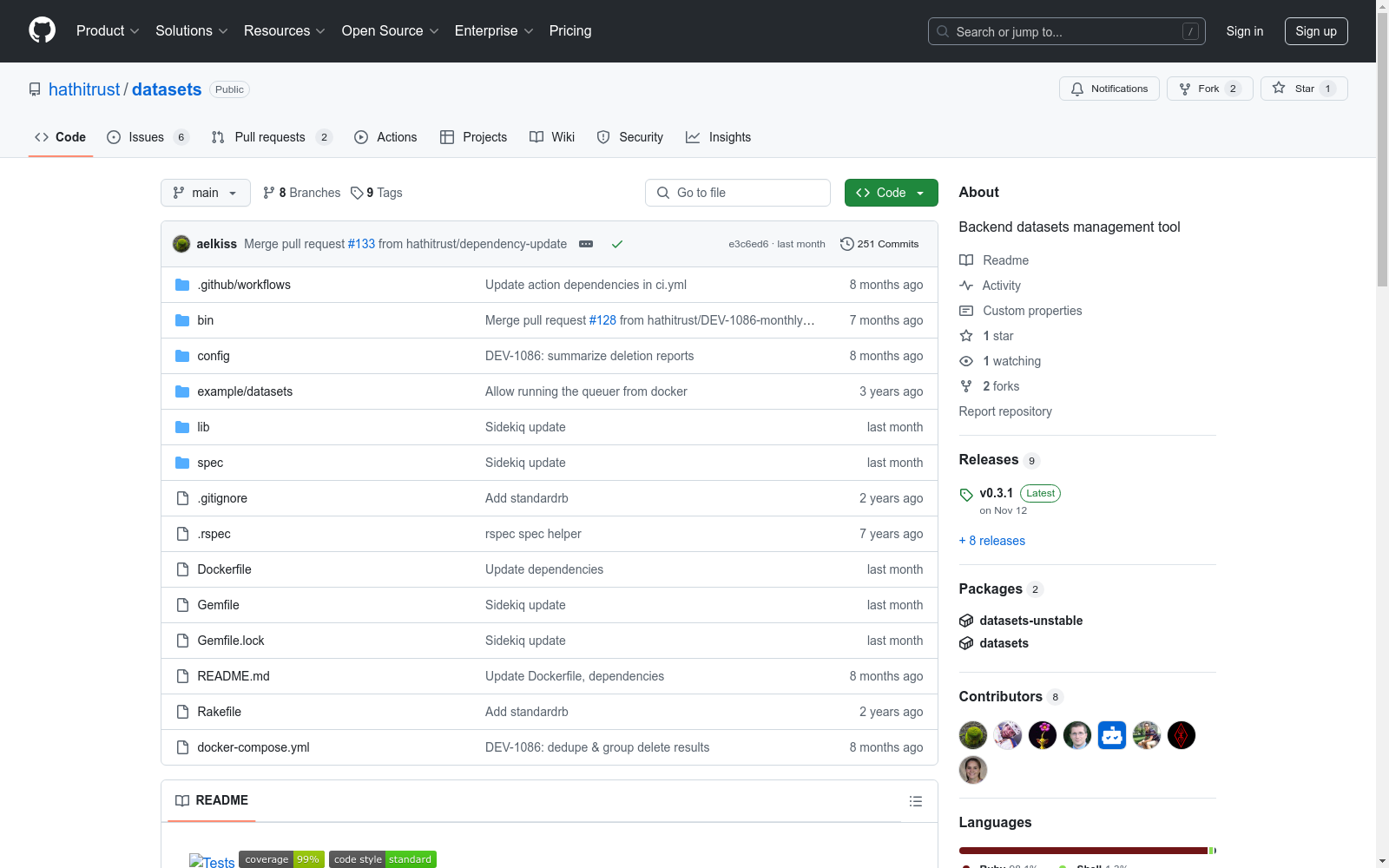Select the red diamond contributor avatar

1182,735
